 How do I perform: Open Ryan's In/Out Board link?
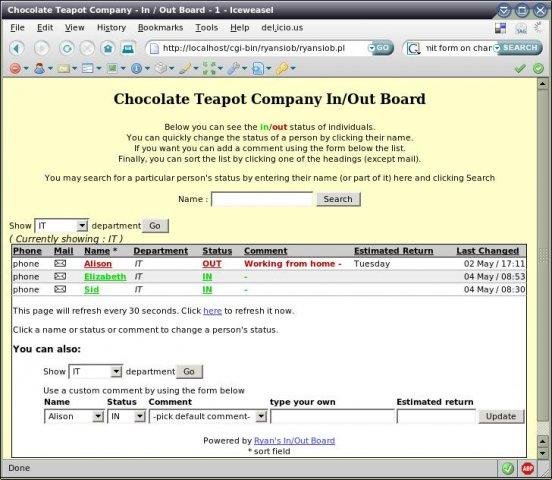point(294,441)
